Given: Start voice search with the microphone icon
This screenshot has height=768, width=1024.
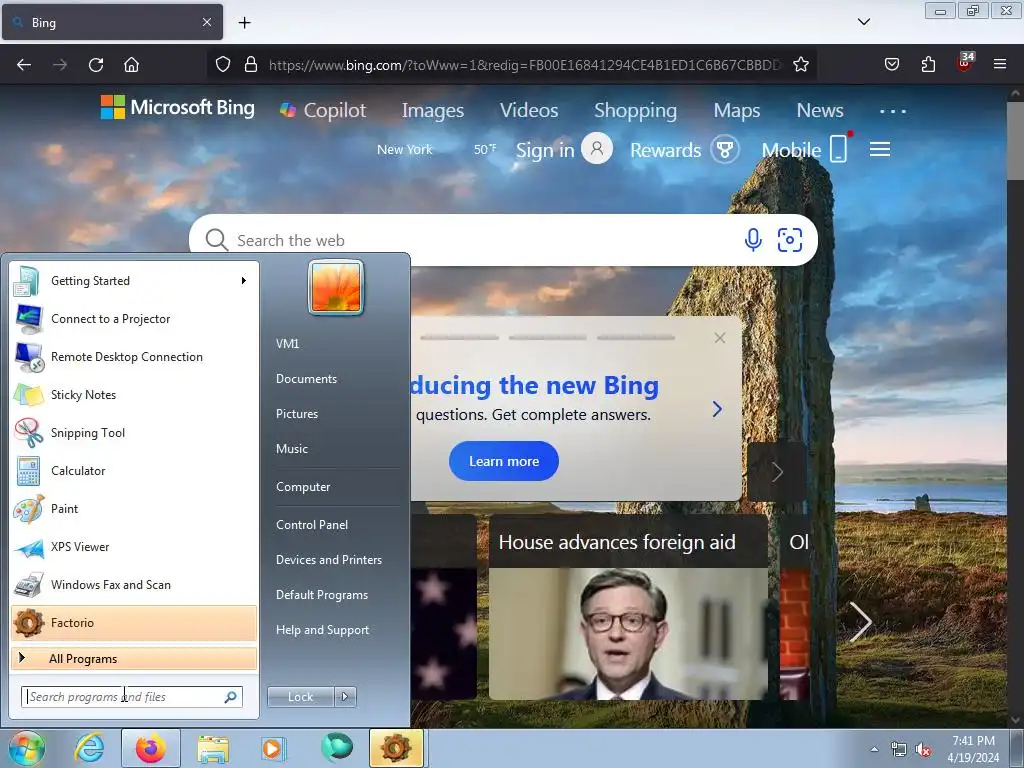Looking at the screenshot, I should 753,240.
